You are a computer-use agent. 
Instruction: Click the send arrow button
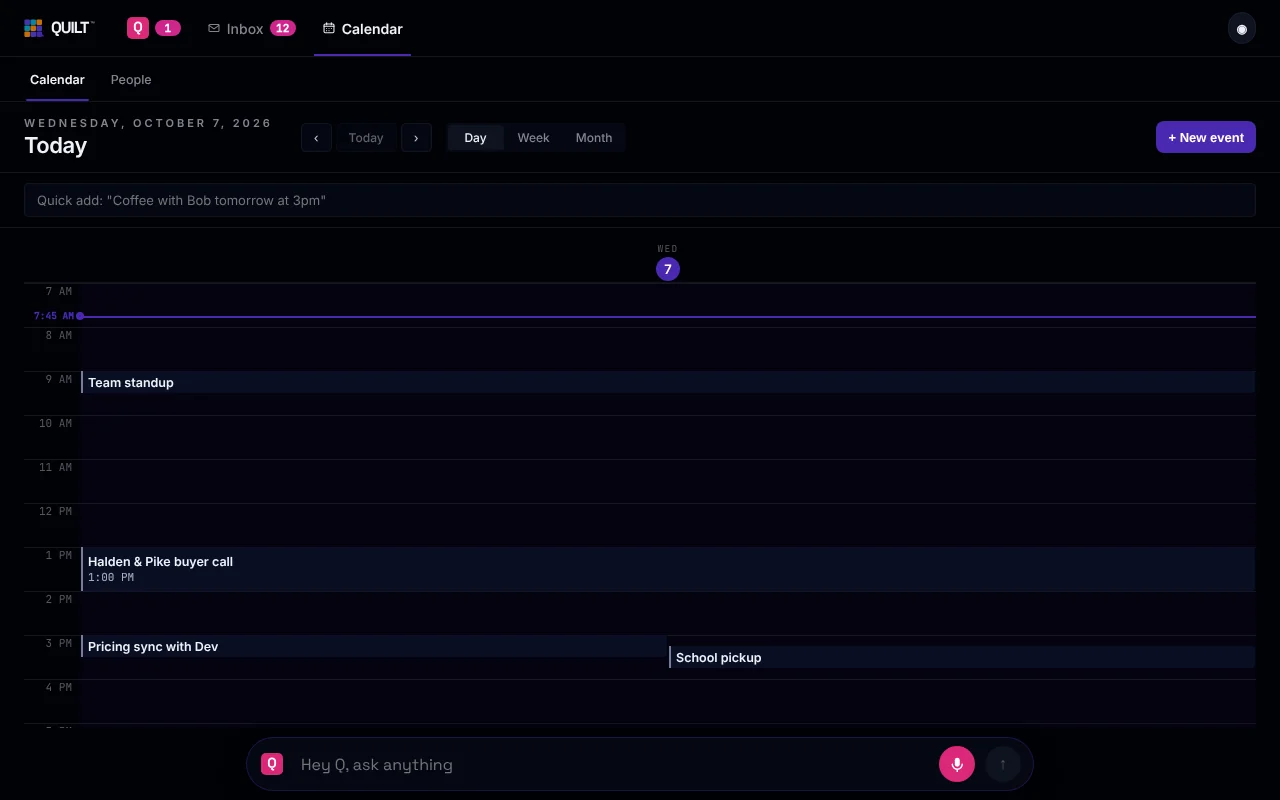point(1003,764)
